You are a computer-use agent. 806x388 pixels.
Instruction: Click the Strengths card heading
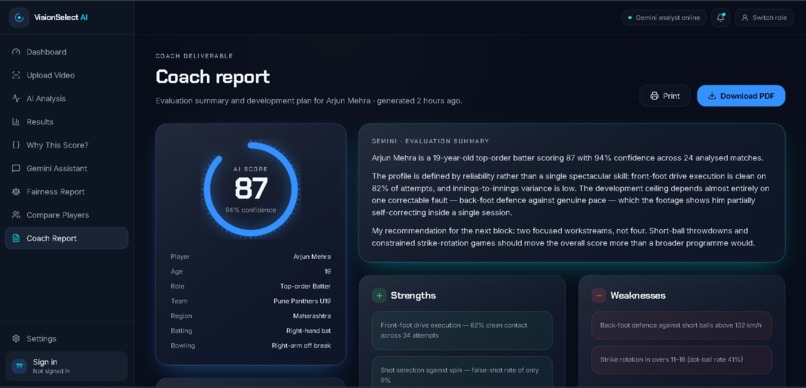(x=413, y=295)
